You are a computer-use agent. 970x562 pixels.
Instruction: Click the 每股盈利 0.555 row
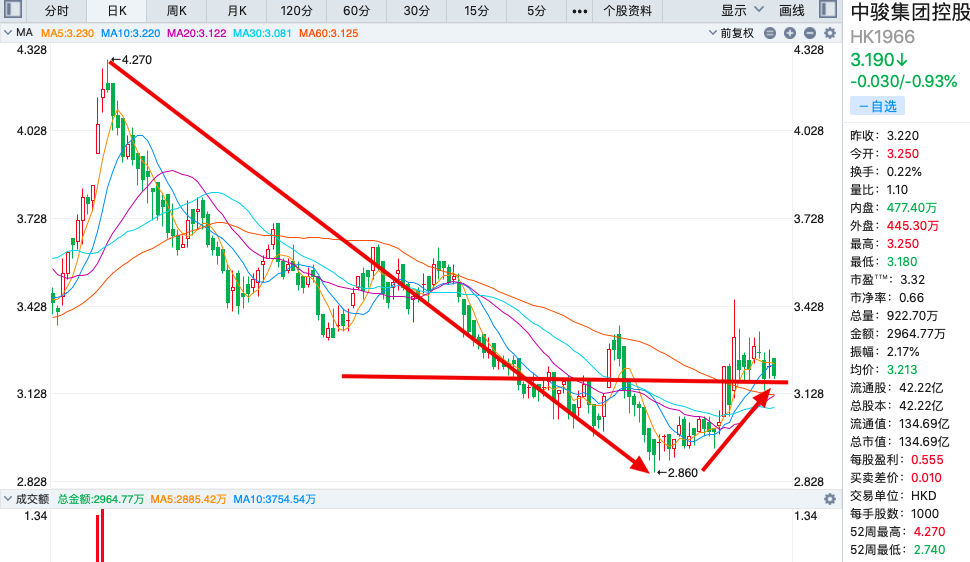pyautogui.click(x=897, y=459)
